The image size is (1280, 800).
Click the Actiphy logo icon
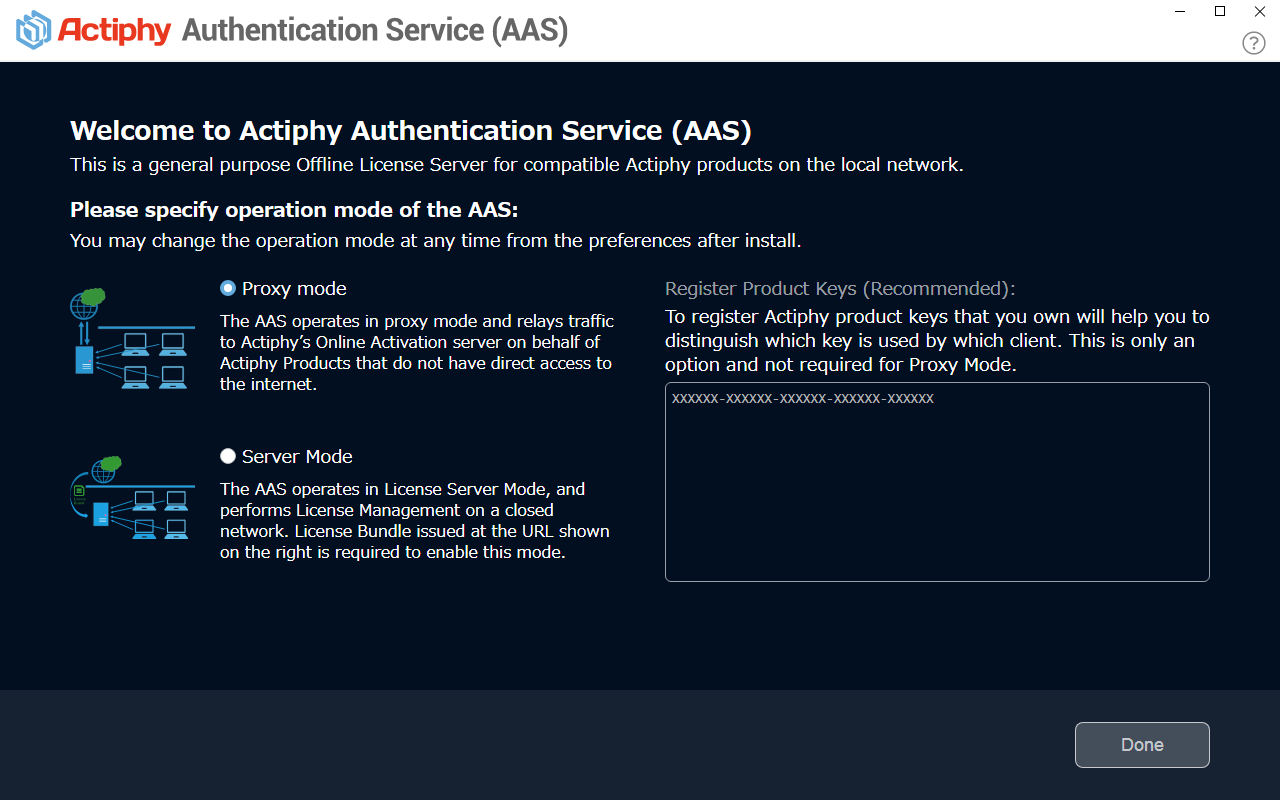34,30
